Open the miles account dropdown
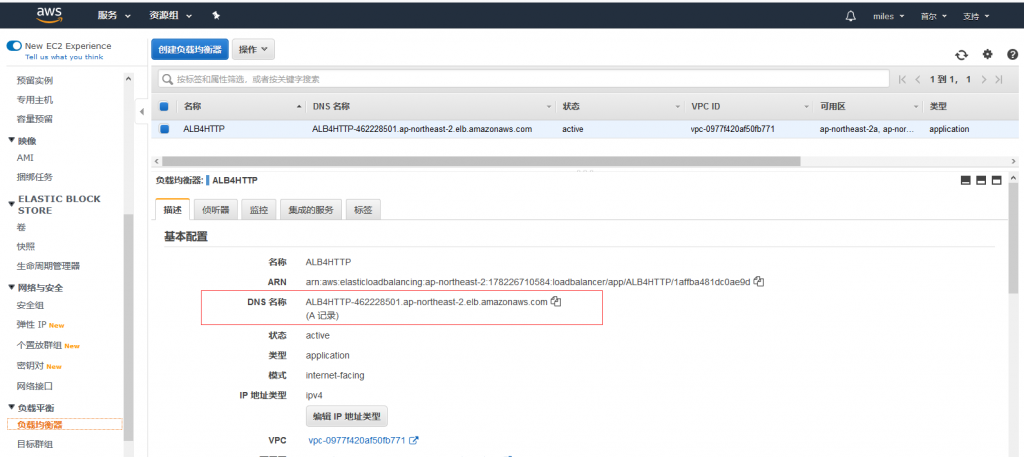 coord(888,16)
